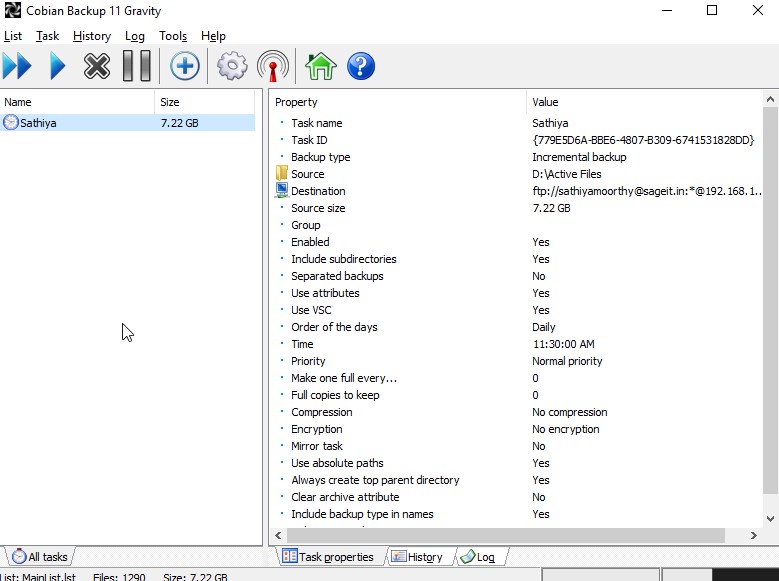Open the Task menu
The image size is (779, 581).
click(47, 36)
